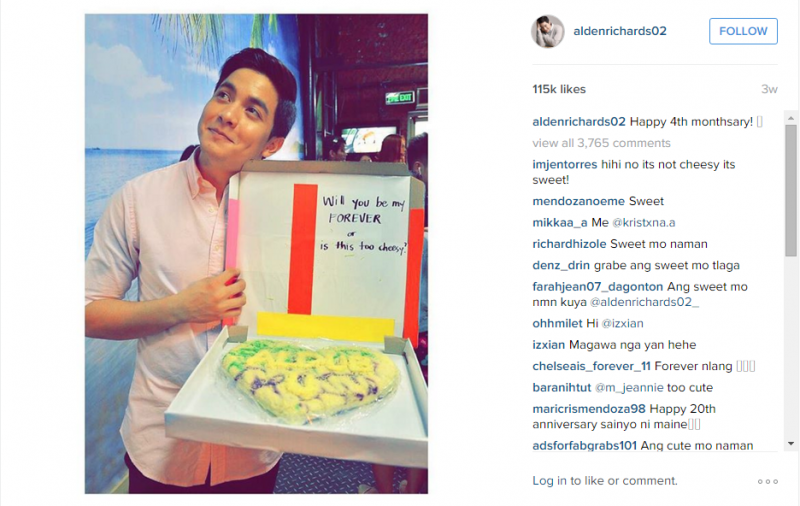Visit chelseais_forever_11 profile
This screenshot has height=506, width=800.
(591, 366)
